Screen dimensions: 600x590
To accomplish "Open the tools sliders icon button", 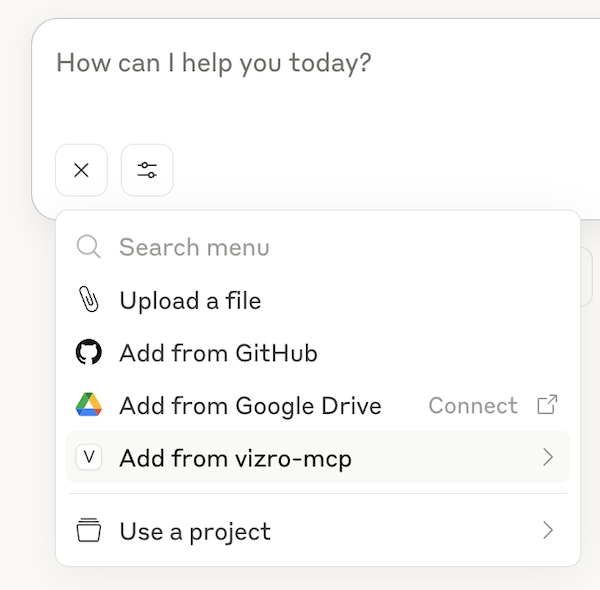I will pos(147,170).
